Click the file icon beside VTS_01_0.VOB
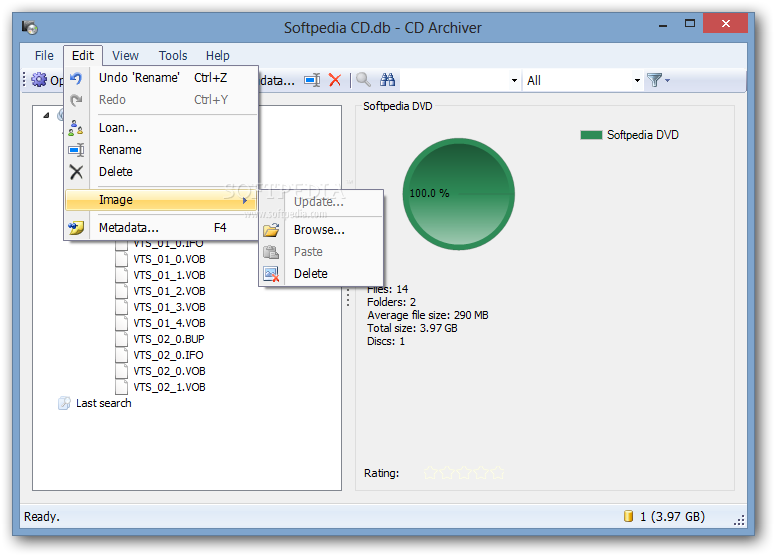Viewport: 775px width, 556px height. 122,259
